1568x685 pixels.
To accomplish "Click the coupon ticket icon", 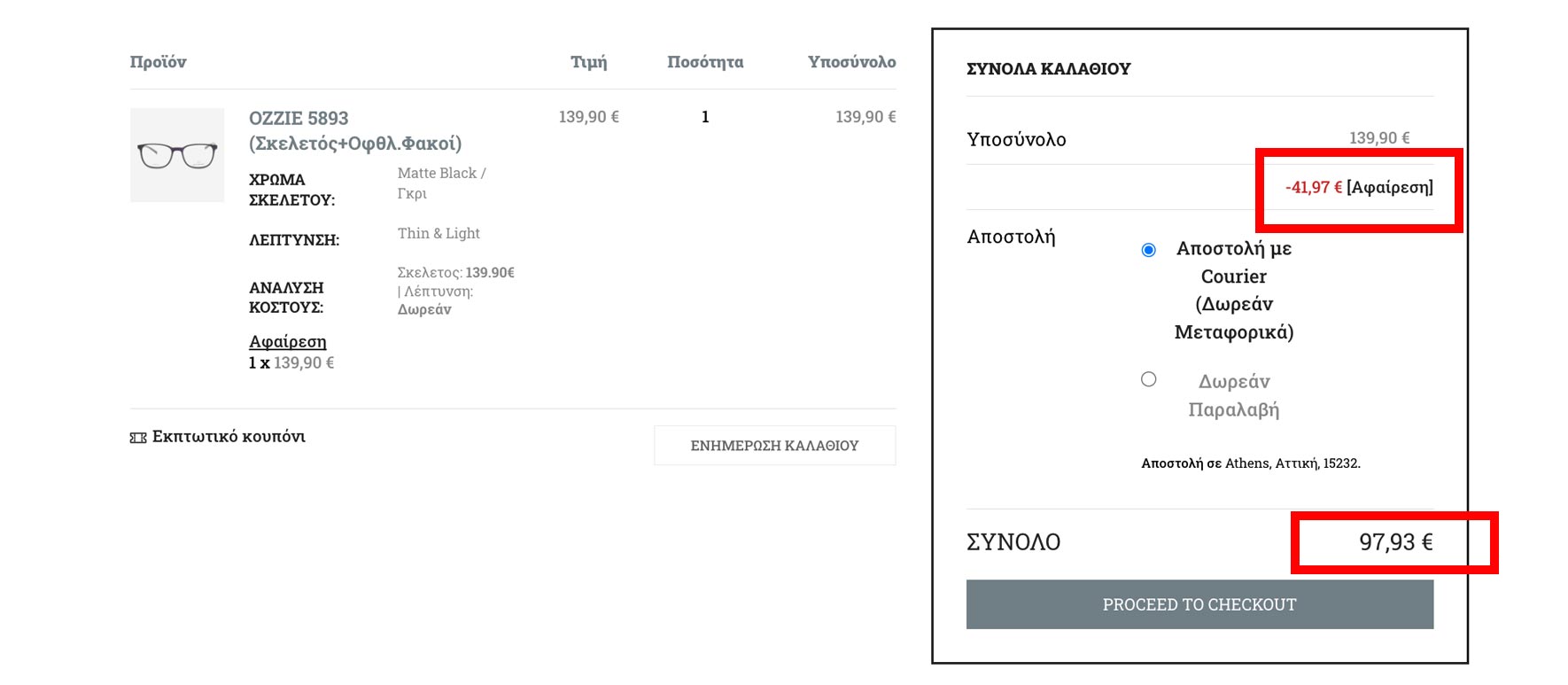I will click(x=138, y=438).
